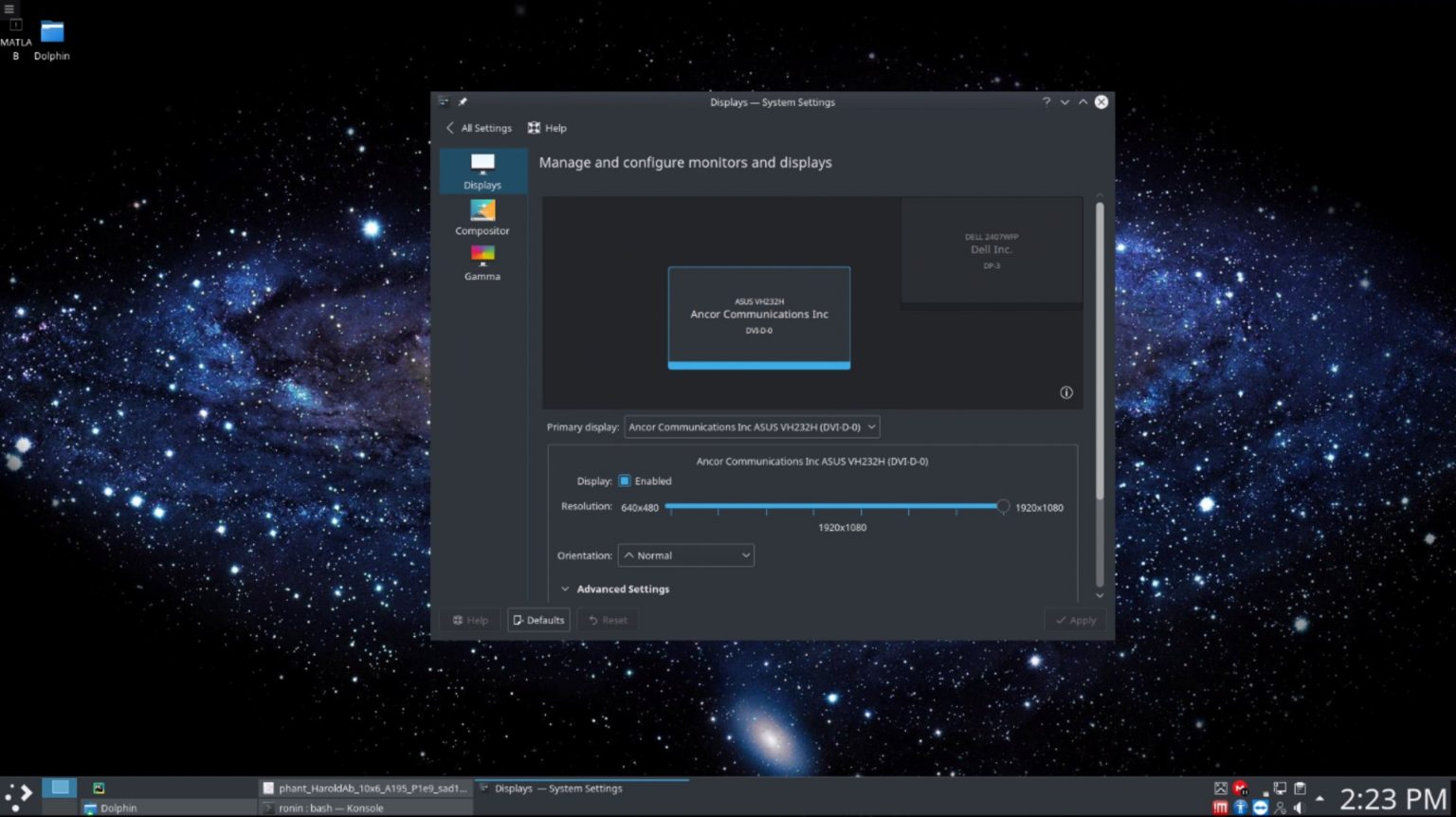1456x817 pixels.
Task: Click the info icon in the monitor preview
Action: point(1066,392)
